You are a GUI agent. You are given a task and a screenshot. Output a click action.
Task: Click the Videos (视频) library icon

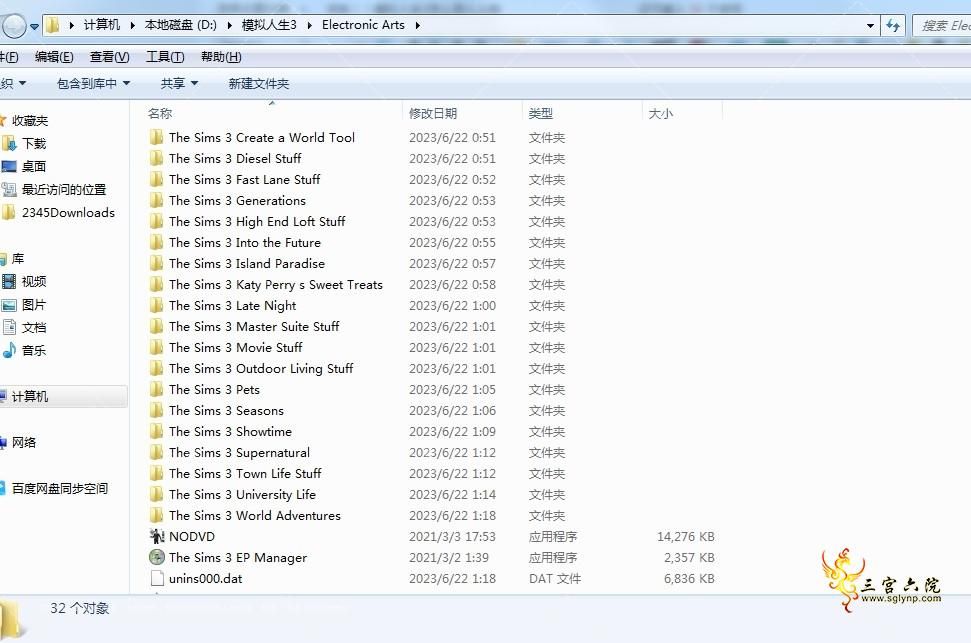tap(9, 281)
